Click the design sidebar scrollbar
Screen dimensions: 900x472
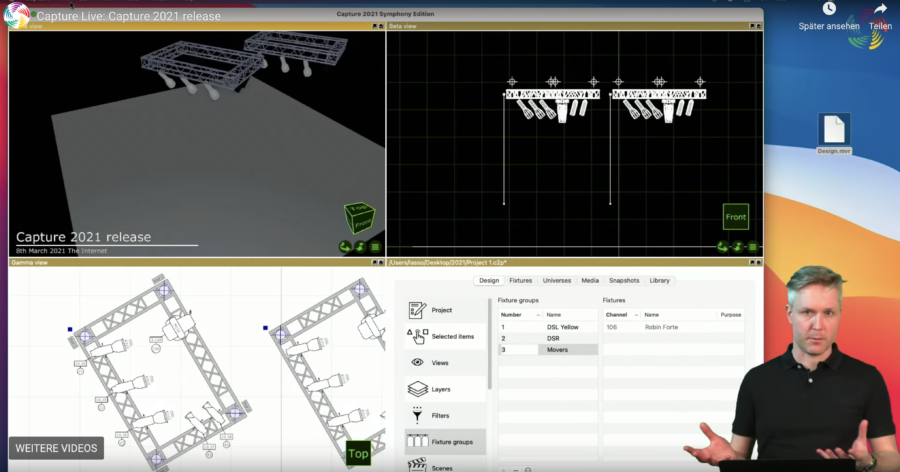490,345
